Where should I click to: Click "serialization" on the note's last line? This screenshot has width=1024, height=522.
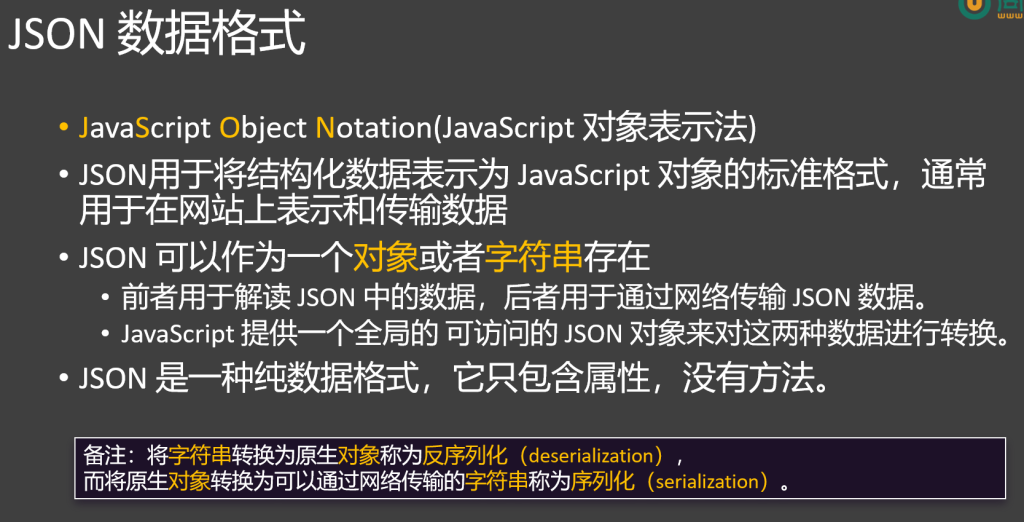[x=711, y=481]
